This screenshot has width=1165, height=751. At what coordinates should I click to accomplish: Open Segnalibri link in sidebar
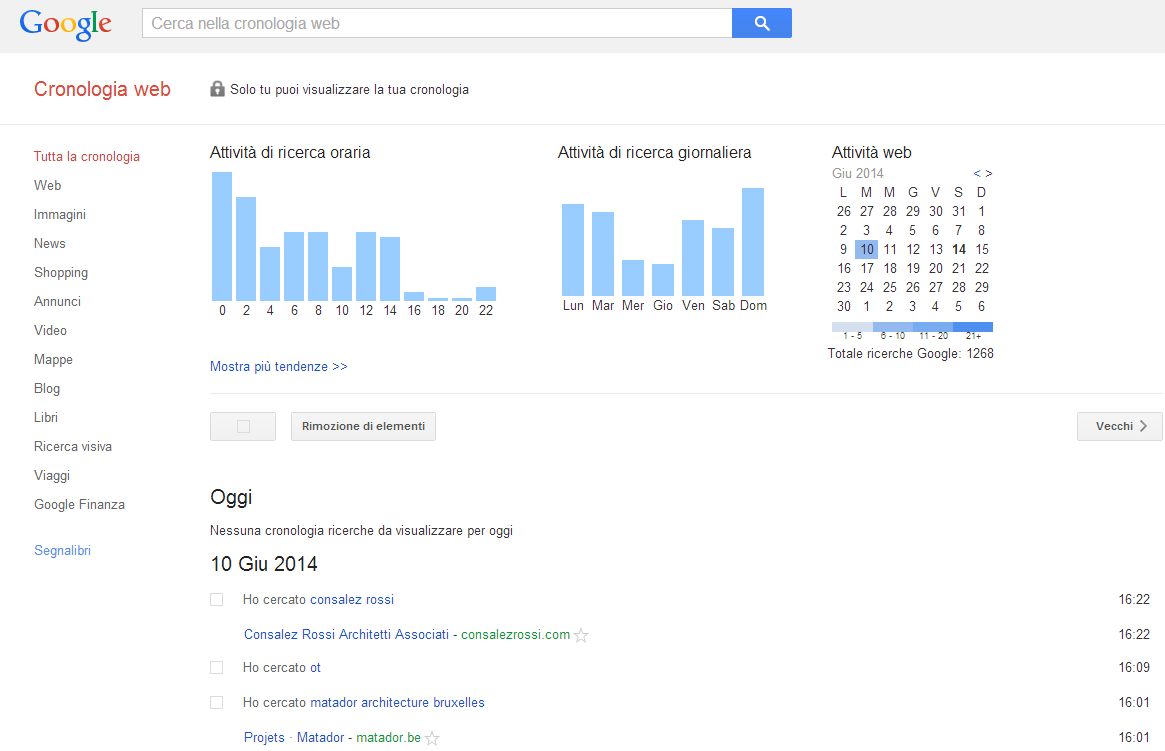(x=62, y=550)
